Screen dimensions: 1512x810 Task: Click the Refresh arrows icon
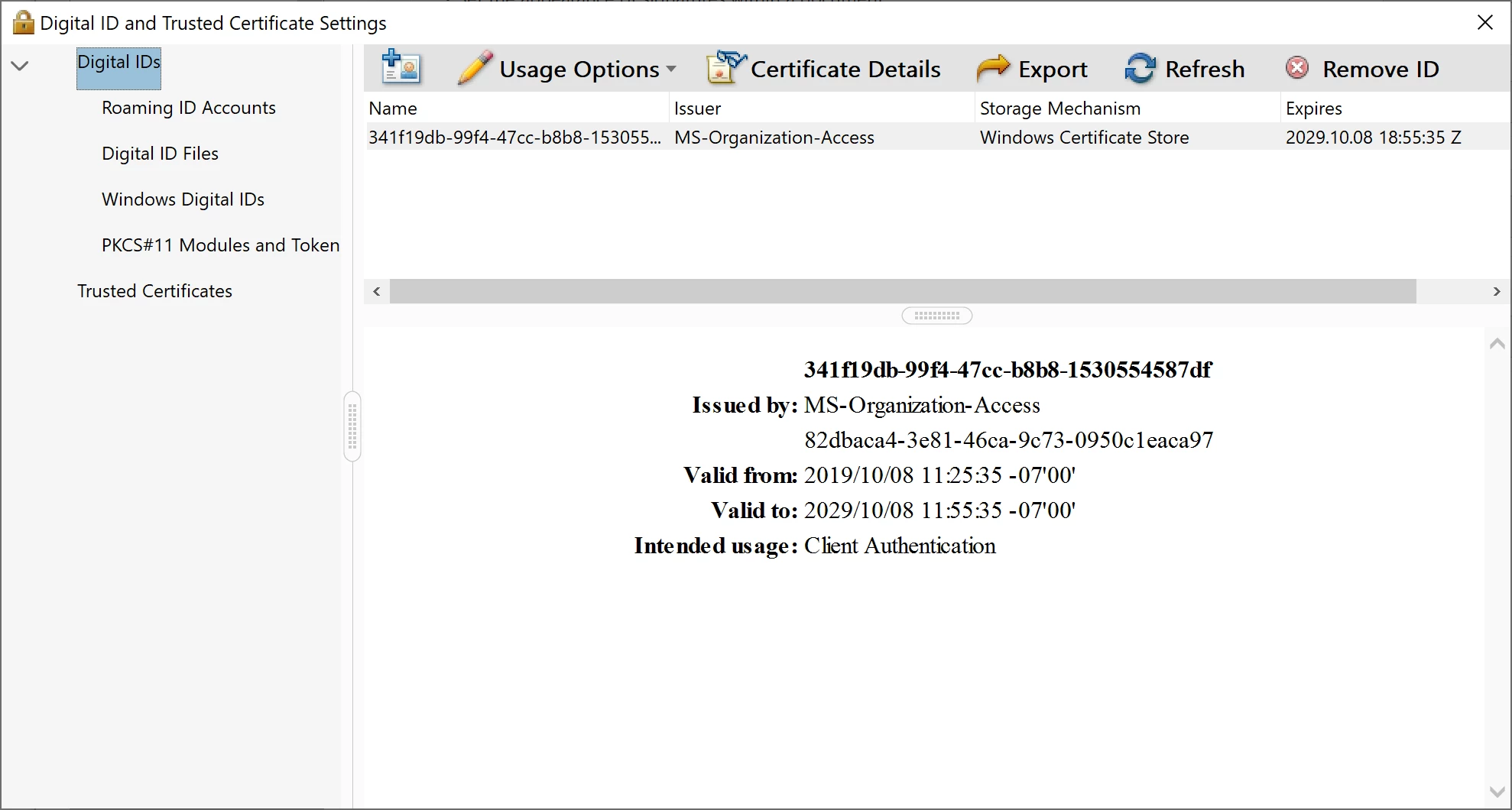pos(1140,68)
